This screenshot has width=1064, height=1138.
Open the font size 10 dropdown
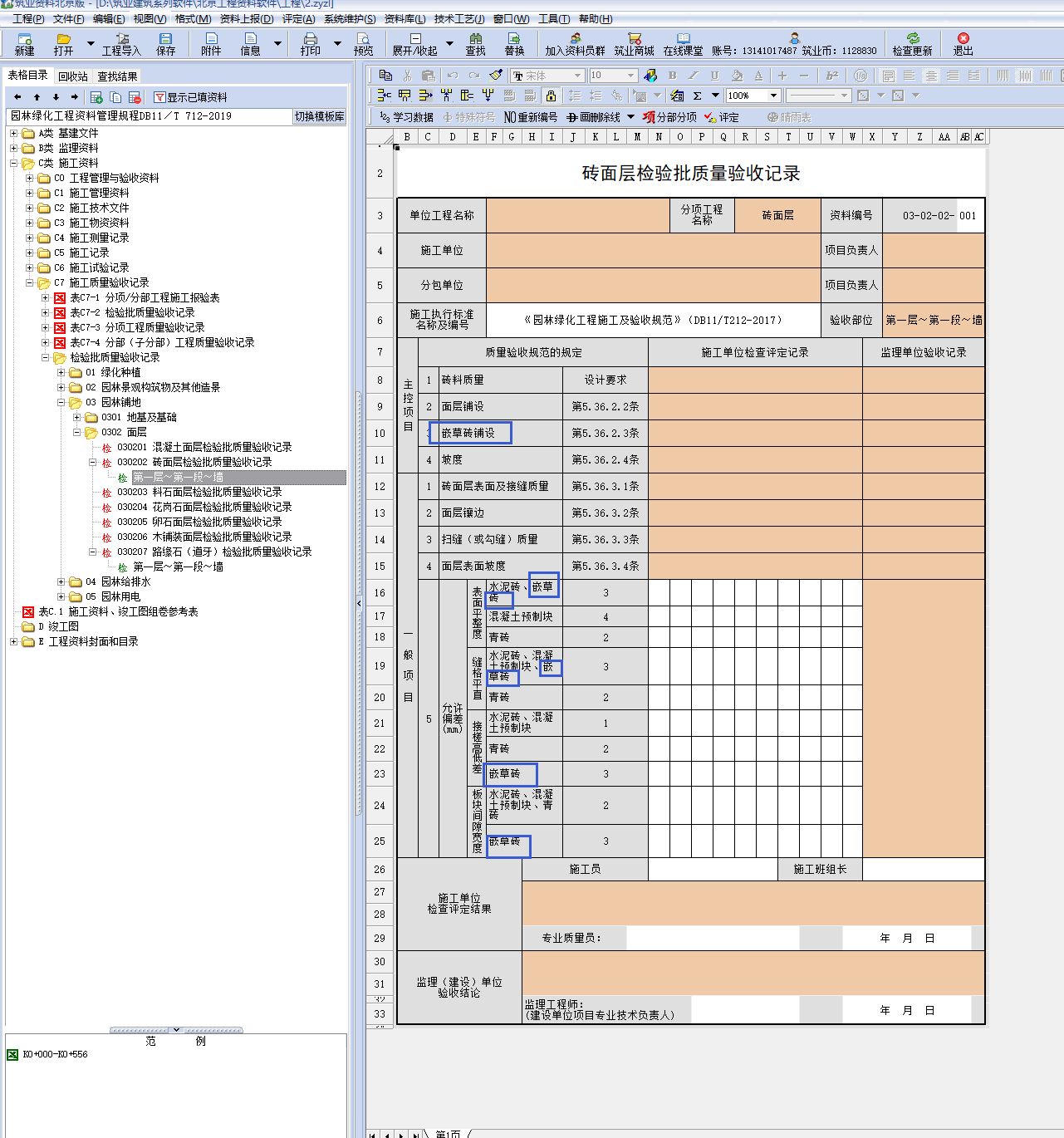point(630,76)
